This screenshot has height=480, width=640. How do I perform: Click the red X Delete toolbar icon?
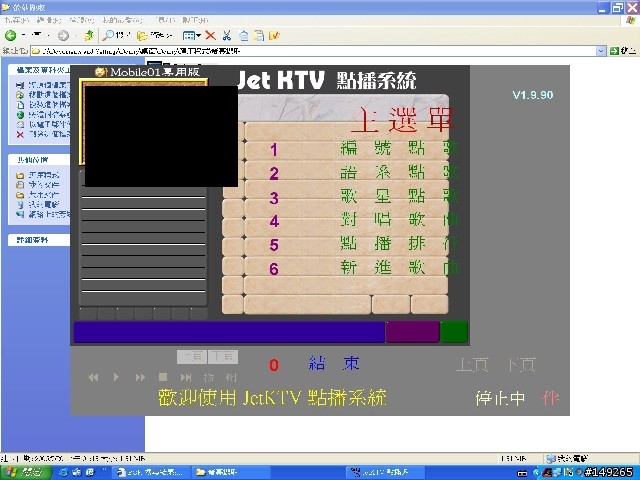pyautogui.click(x=211, y=36)
